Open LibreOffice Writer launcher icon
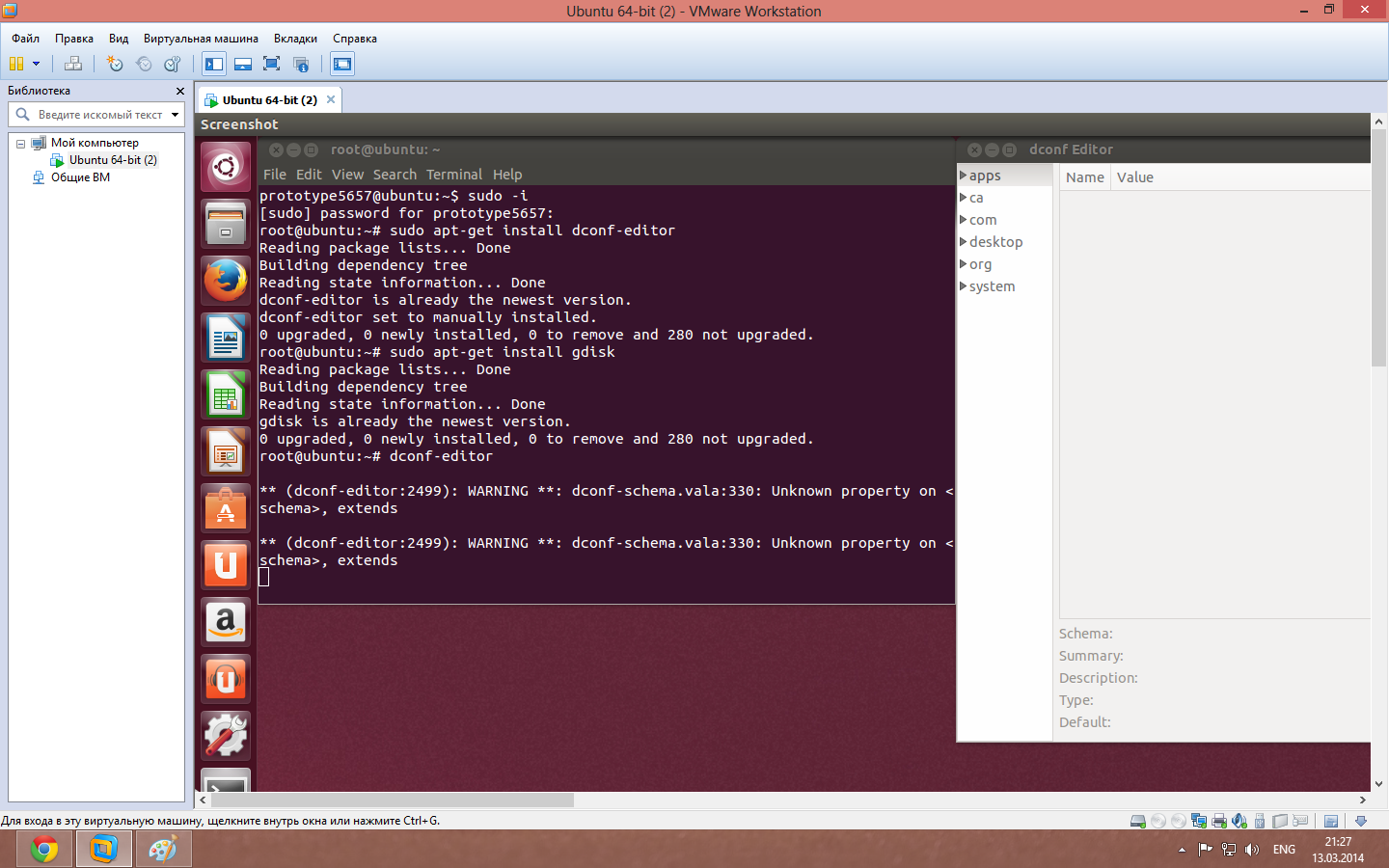The image size is (1389, 868). pos(226,338)
